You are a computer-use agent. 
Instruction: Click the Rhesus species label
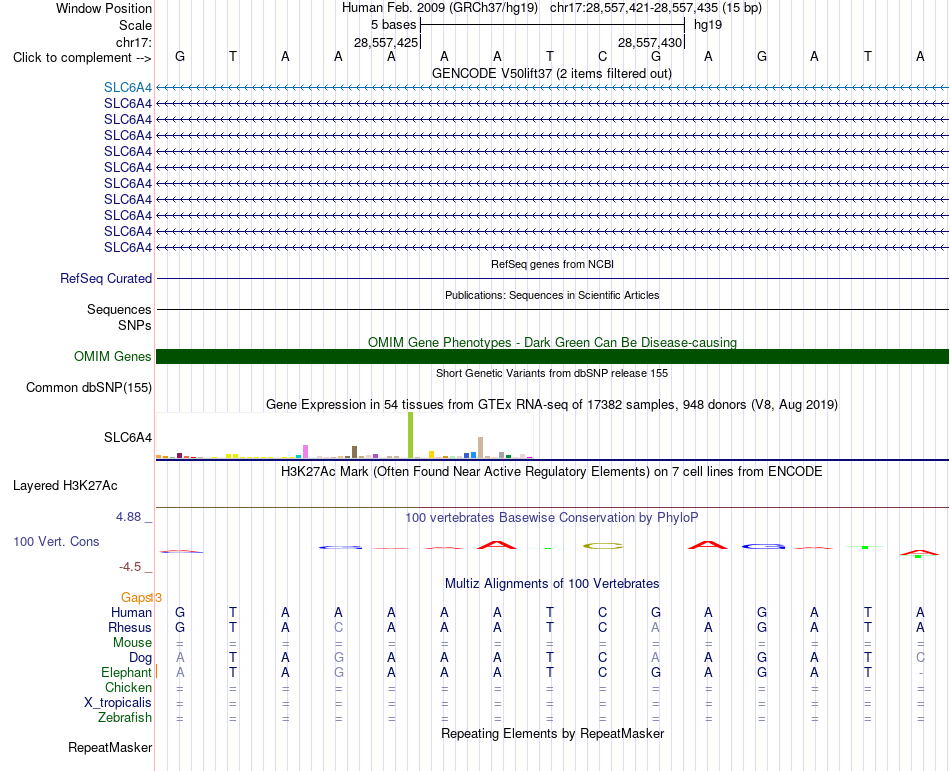[x=130, y=627]
